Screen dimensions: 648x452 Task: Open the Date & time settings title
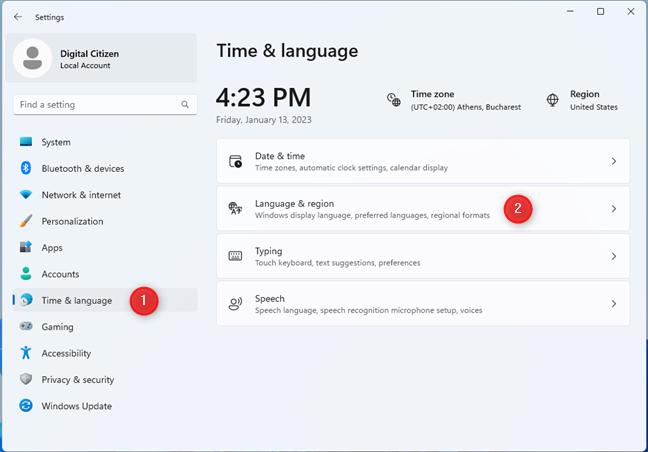tap(280, 156)
